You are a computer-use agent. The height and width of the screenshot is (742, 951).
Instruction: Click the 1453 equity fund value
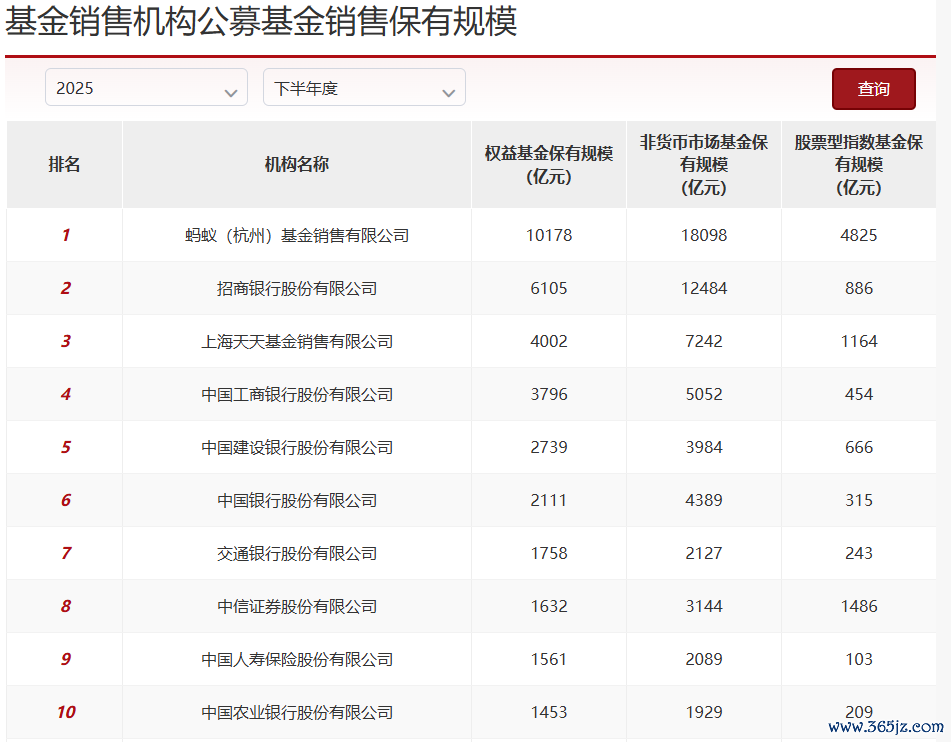(x=549, y=712)
